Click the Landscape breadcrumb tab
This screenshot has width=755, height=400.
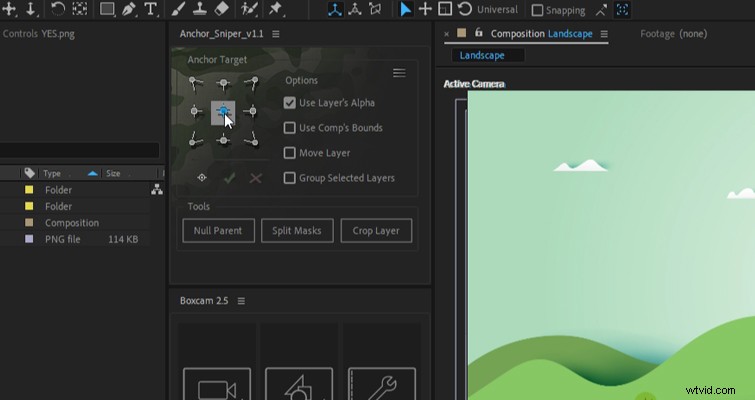click(x=482, y=55)
